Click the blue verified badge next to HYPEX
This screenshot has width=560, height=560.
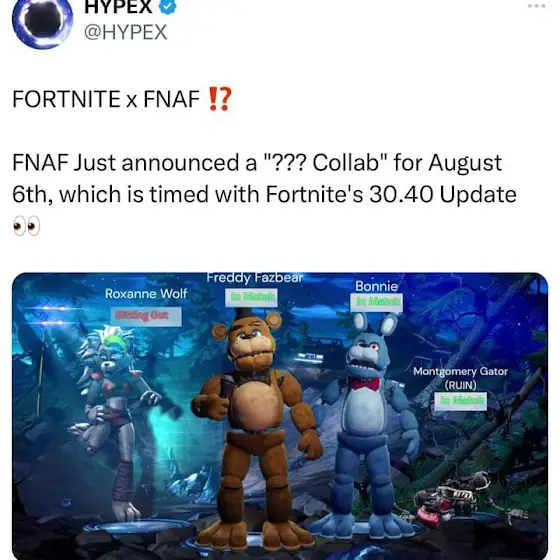pyautogui.click(x=167, y=6)
